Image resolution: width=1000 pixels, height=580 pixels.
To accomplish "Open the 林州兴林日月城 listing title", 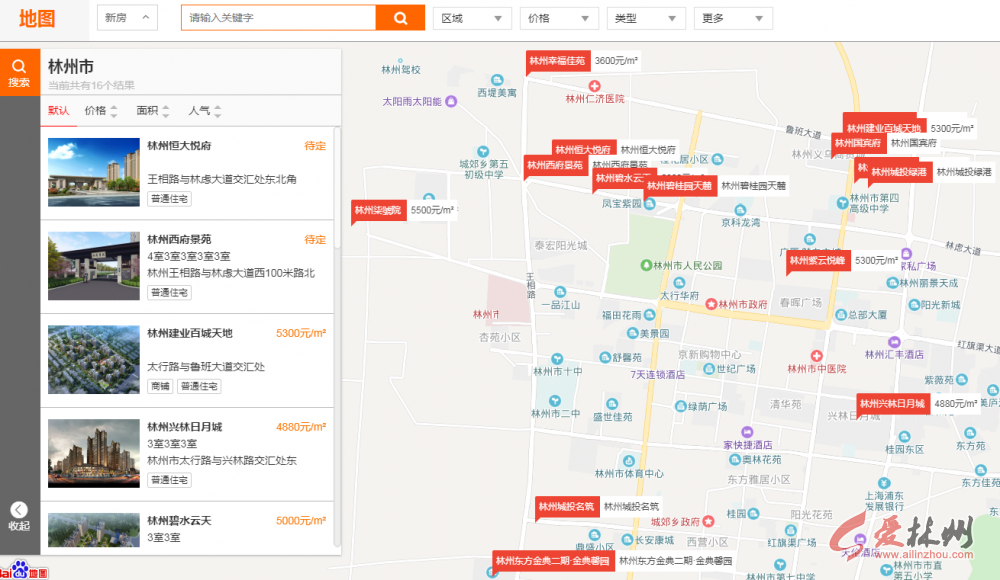I will pos(184,427).
